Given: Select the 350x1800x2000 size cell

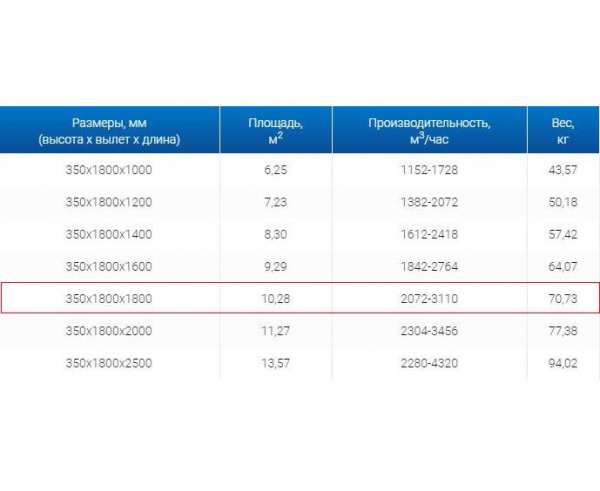Looking at the screenshot, I should click(109, 330).
